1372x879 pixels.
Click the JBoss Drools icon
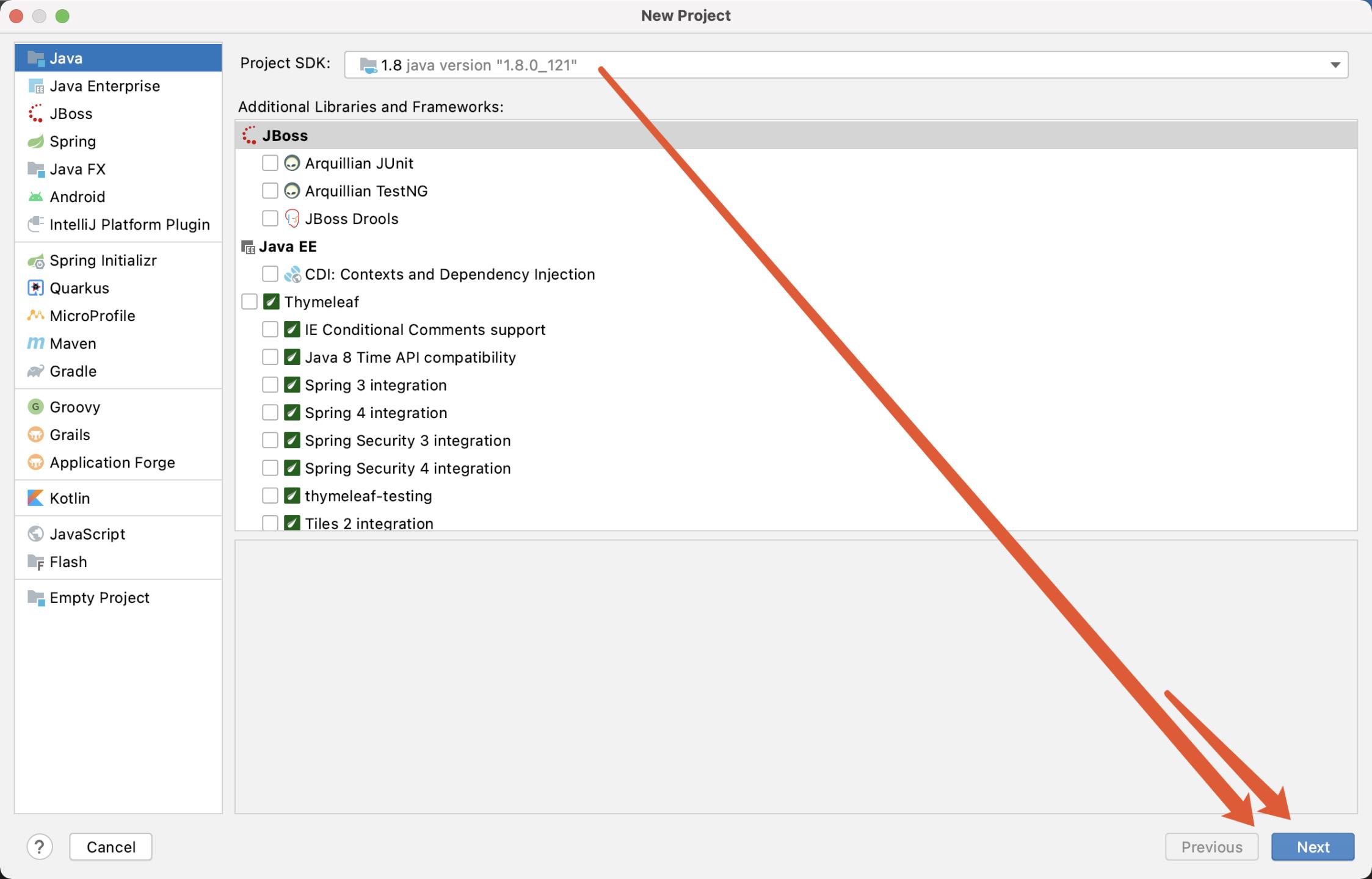[x=292, y=219]
